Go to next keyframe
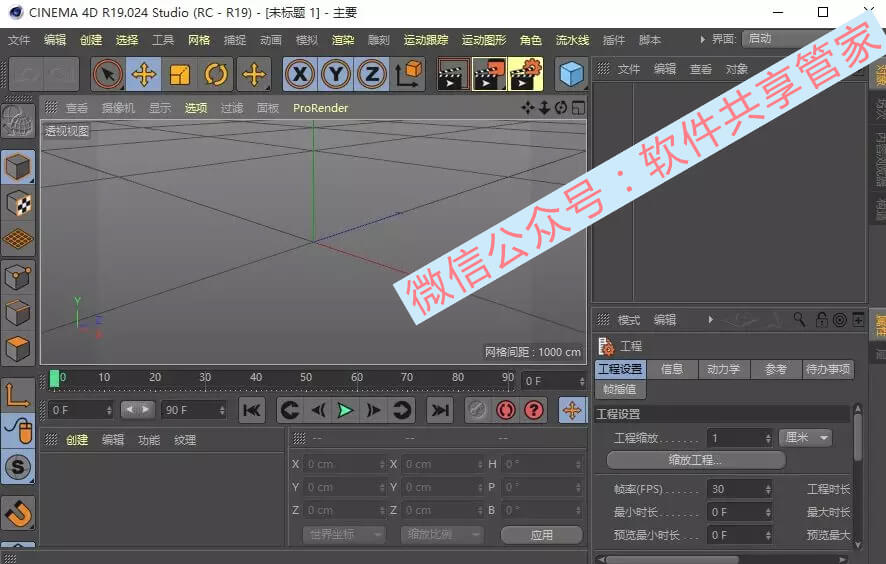Image resolution: width=886 pixels, height=564 pixels. click(x=401, y=410)
